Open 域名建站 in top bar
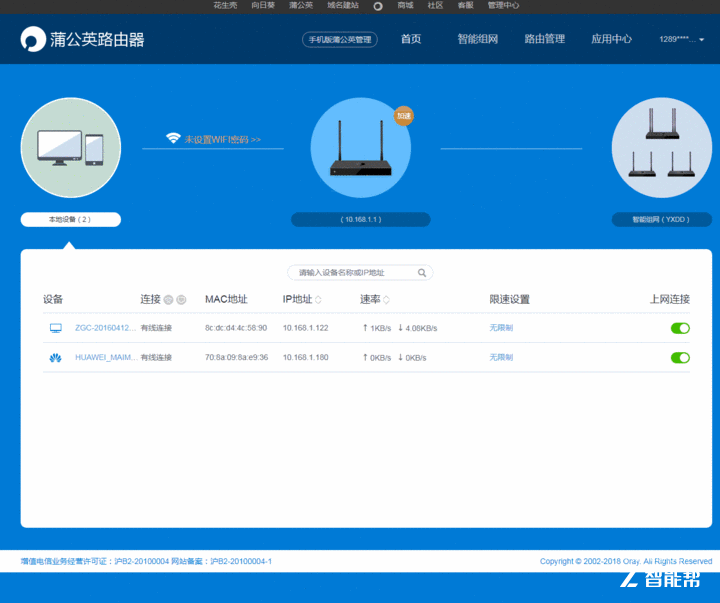The width and height of the screenshot is (720, 603). 343,6
